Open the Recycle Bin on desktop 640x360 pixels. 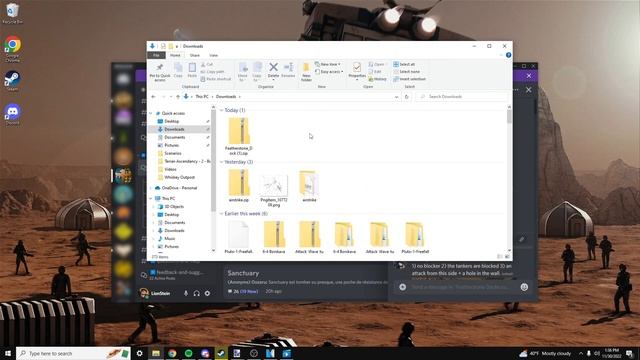(x=13, y=13)
